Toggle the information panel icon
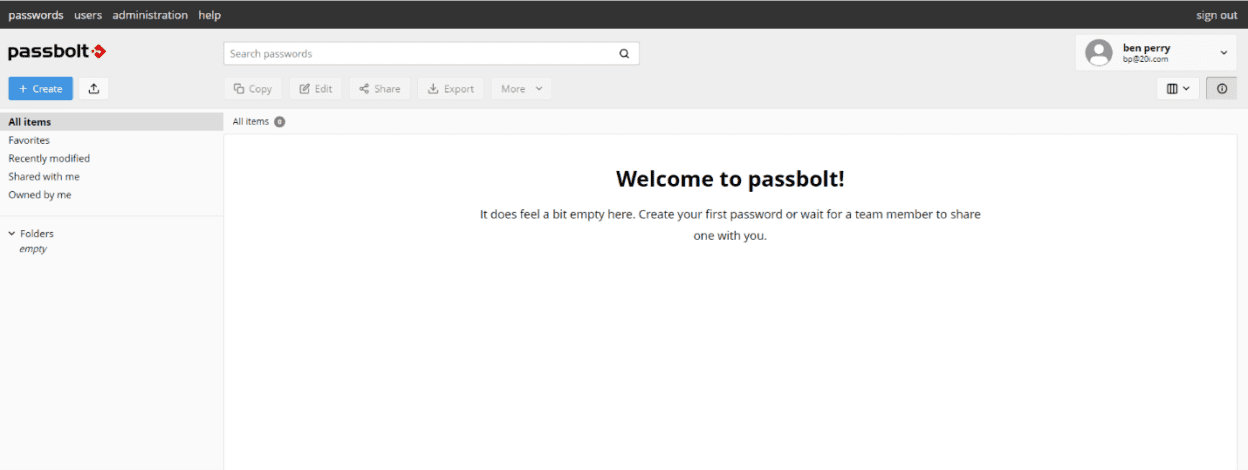The width and height of the screenshot is (1248, 470). tap(1222, 89)
